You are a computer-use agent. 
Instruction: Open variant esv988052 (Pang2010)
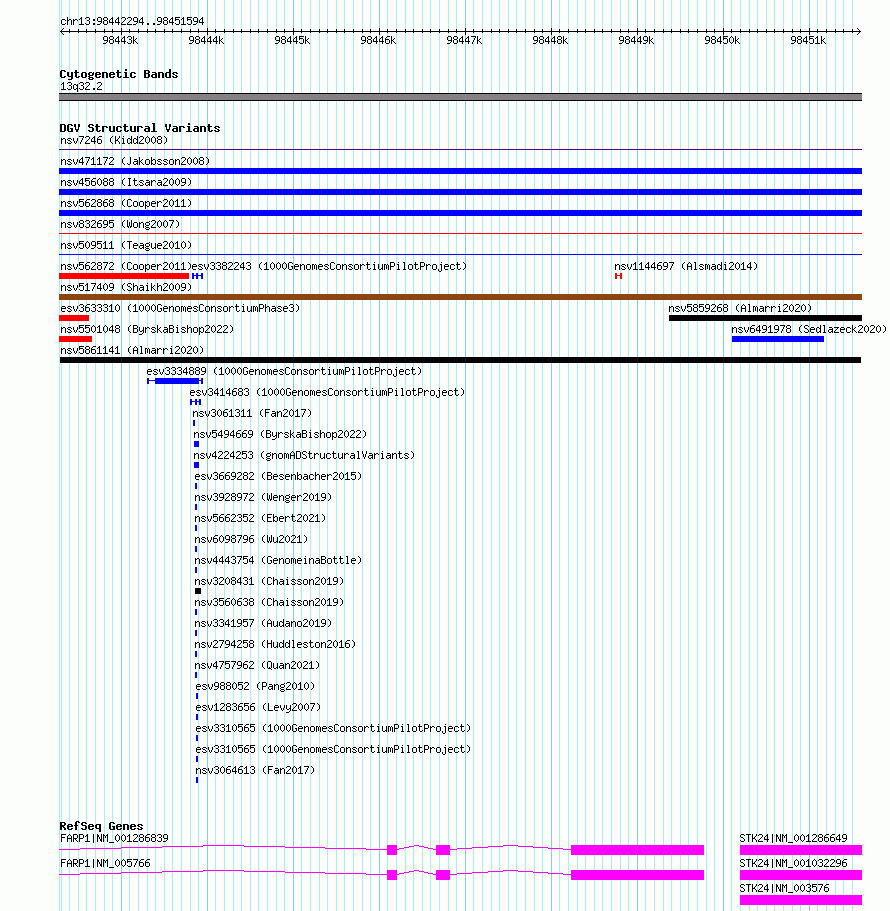(255, 686)
